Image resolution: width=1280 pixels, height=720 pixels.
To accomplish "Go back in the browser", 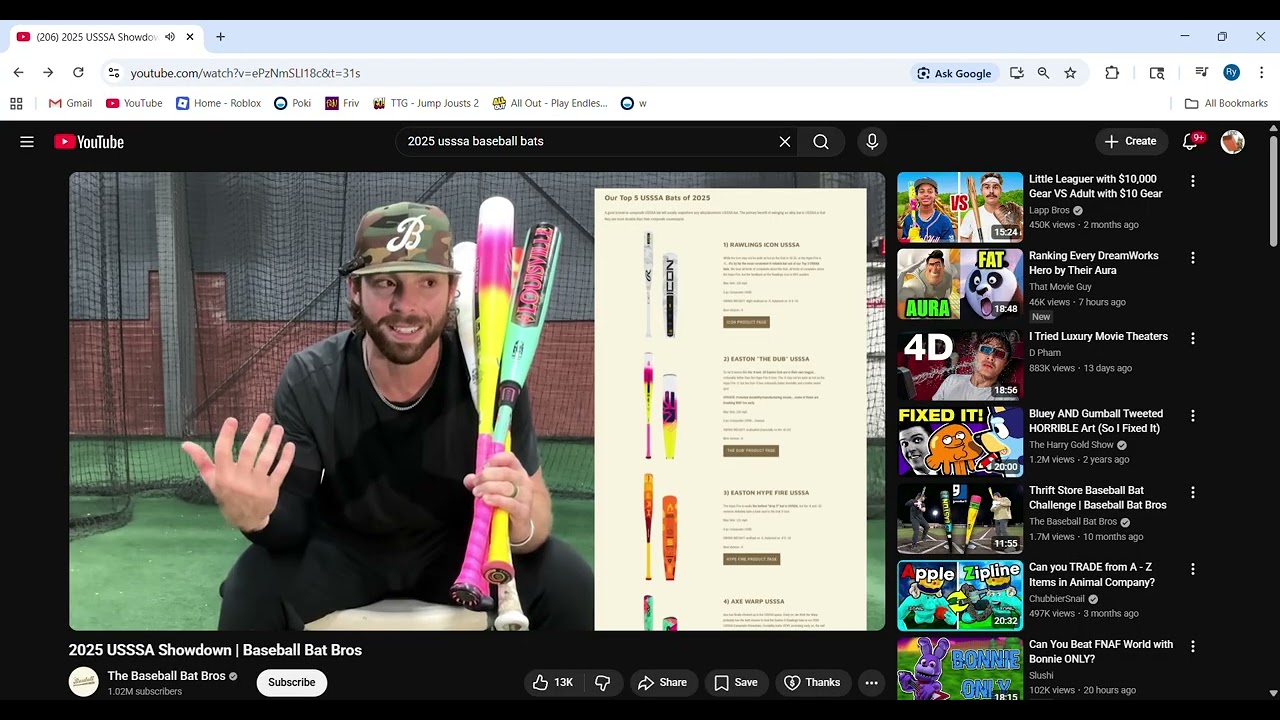I will click(x=18, y=73).
